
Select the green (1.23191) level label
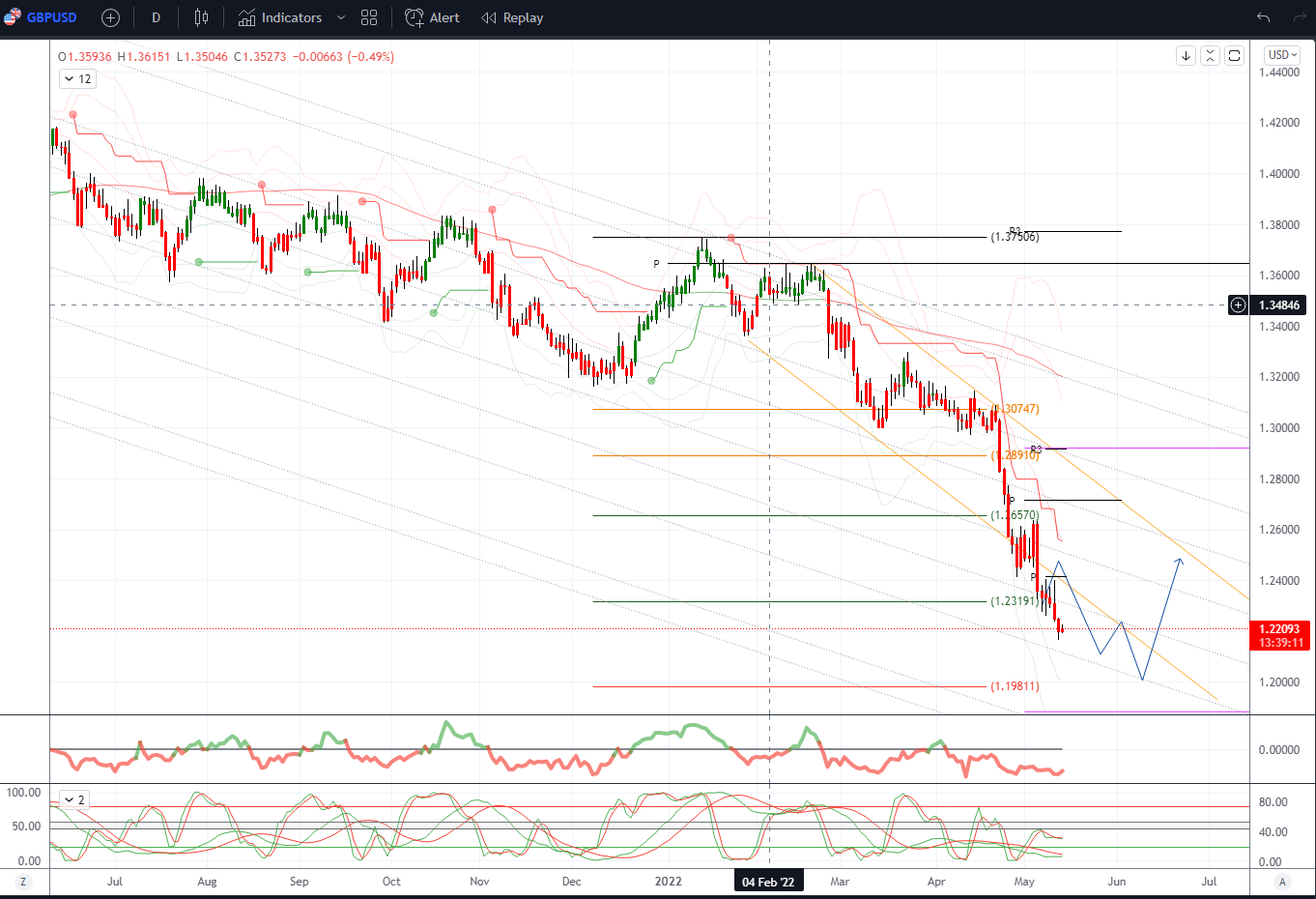1015,601
